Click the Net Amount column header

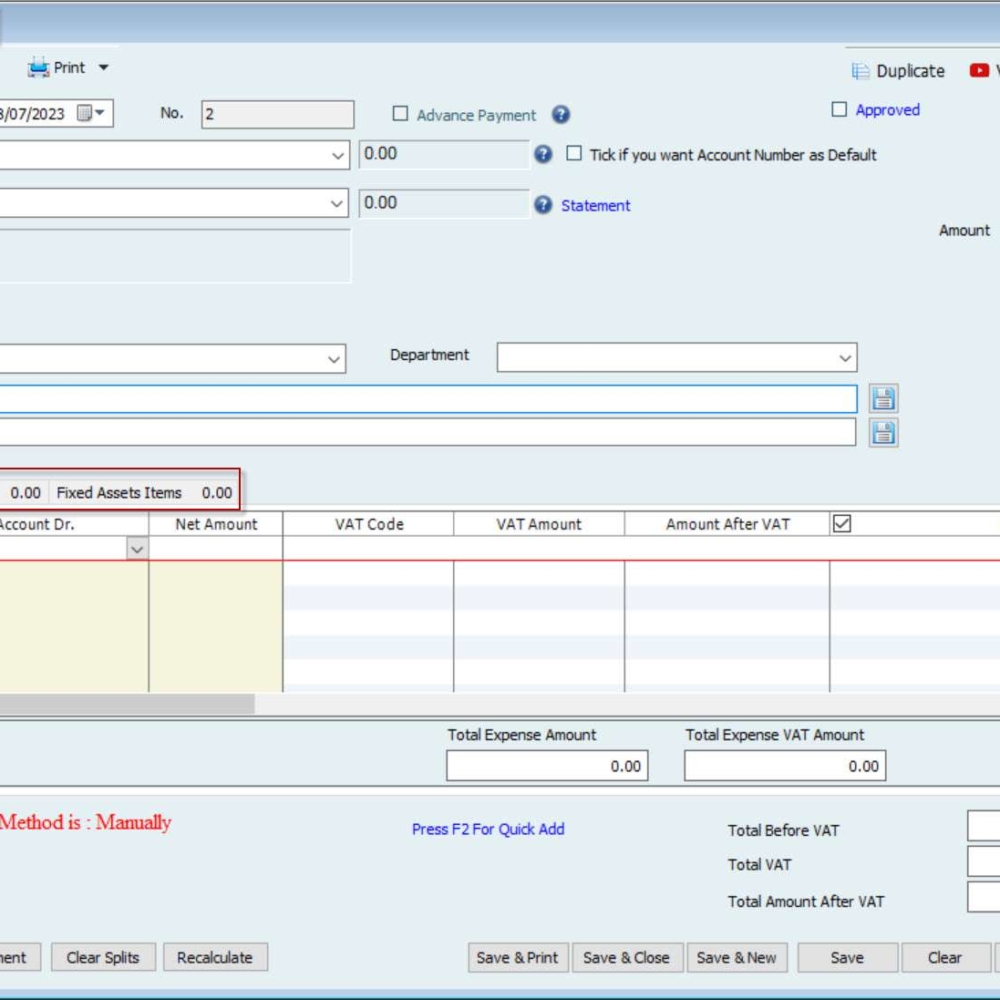(x=216, y=524)
